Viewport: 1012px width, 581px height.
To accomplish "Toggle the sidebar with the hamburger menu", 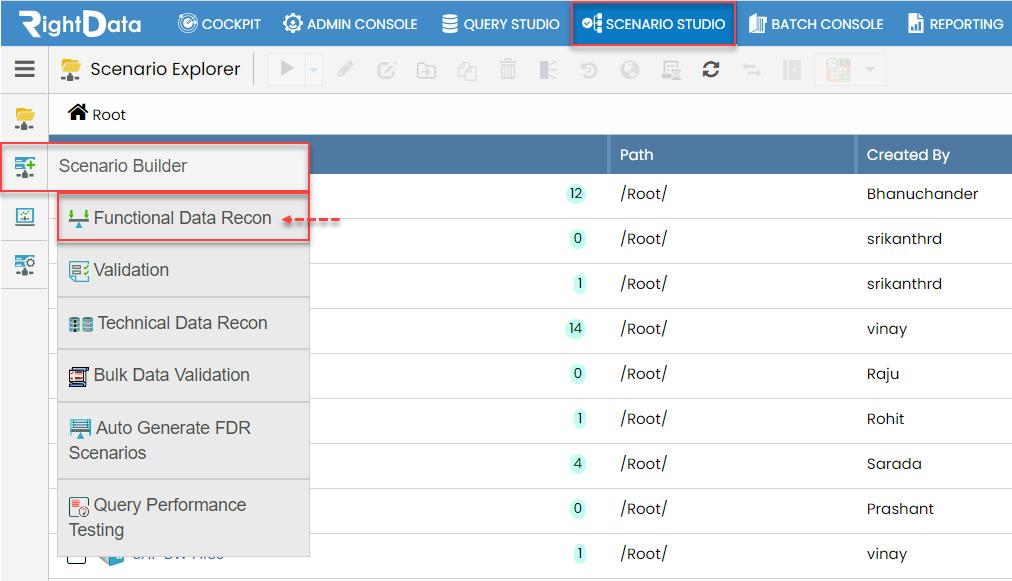I will pyautogui.click(x=23, y=69).
